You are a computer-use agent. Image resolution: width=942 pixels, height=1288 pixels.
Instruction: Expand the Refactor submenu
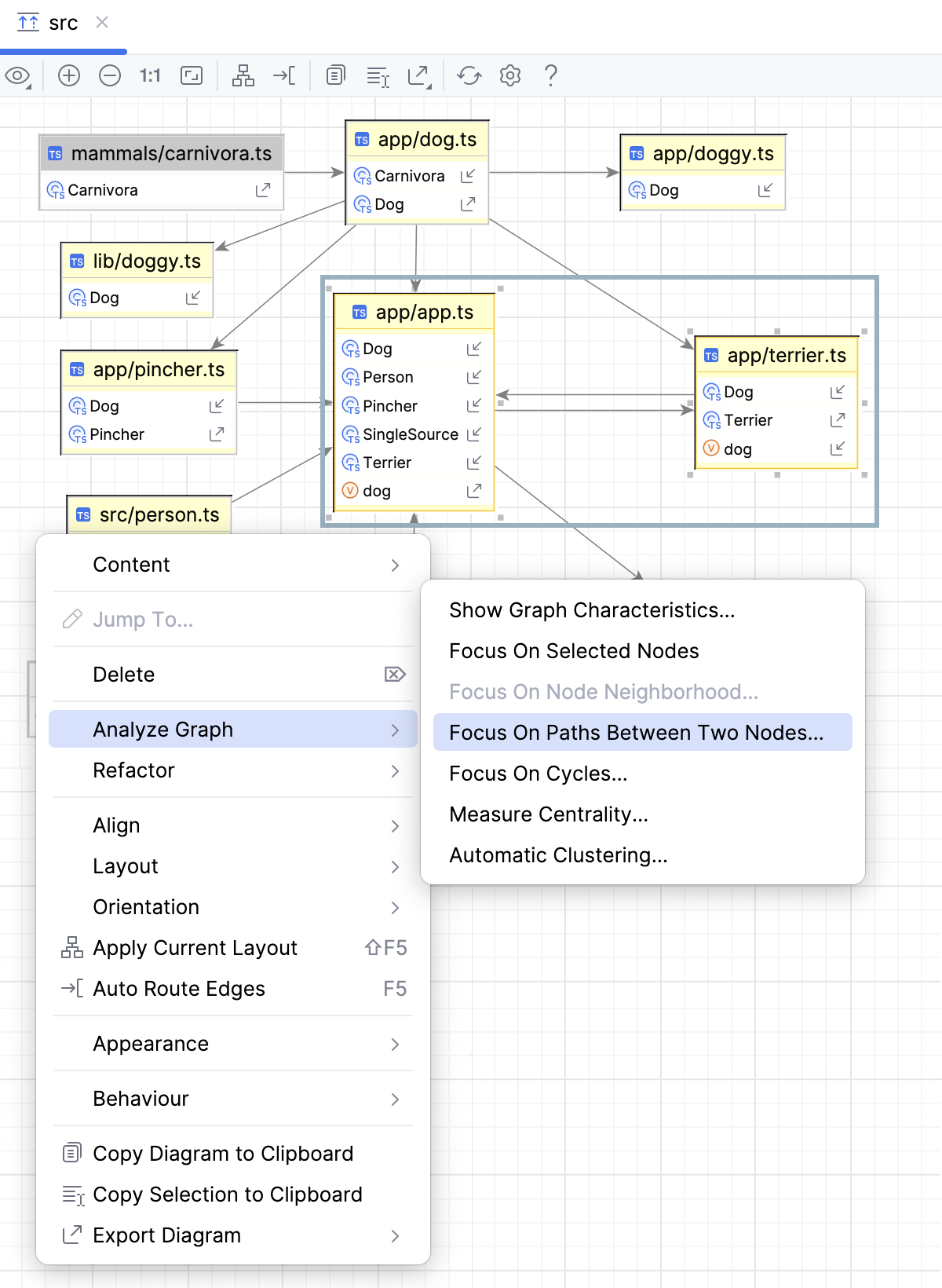pyautogui.click(x=233, y=770)
